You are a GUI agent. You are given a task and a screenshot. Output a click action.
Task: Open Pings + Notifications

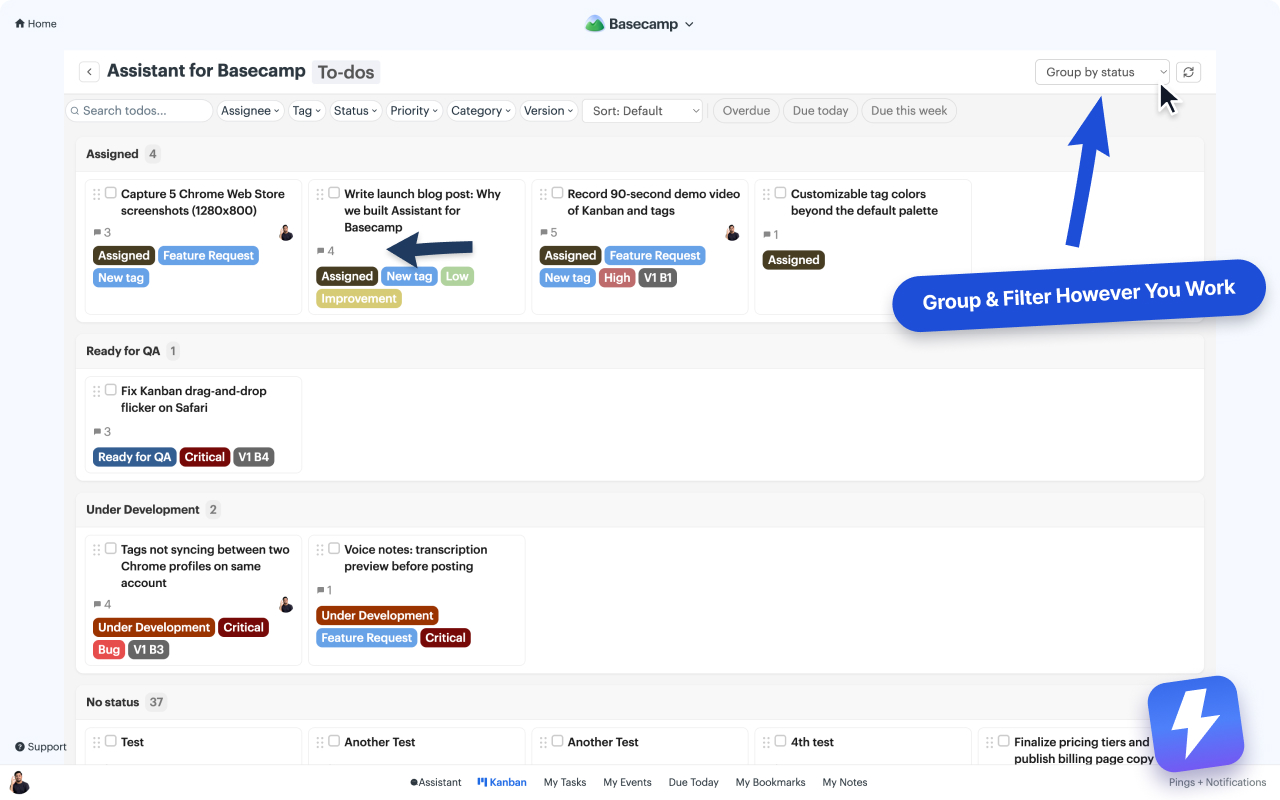pos(1217,782)
